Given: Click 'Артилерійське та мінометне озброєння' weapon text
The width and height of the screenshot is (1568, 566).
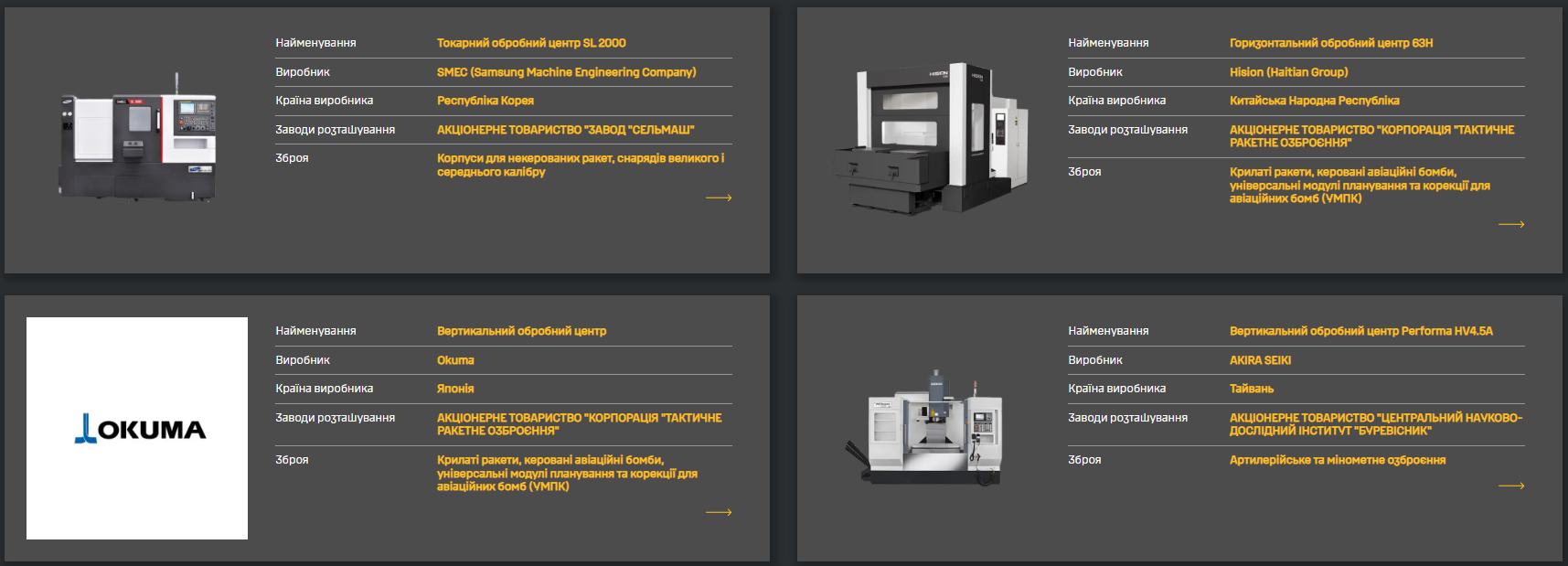Looking at the screenshot, I should click(x=1337, y=460).
